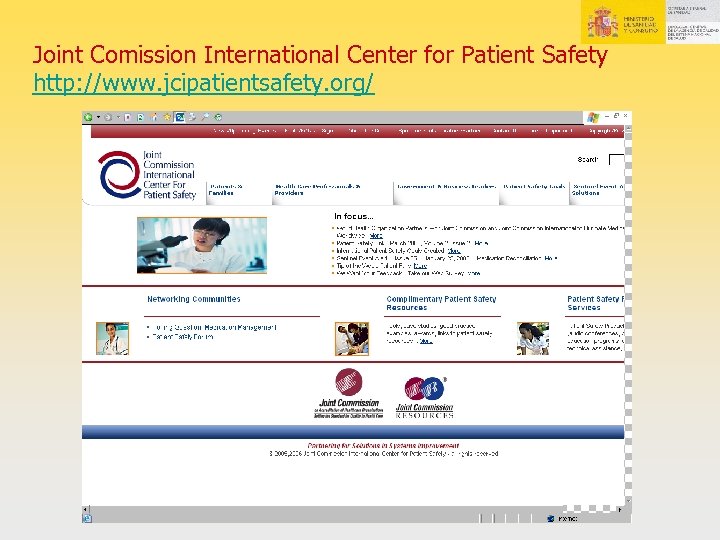Click into the Search input box
Viewport: 720px width, 540px height.
pos(616,160)
